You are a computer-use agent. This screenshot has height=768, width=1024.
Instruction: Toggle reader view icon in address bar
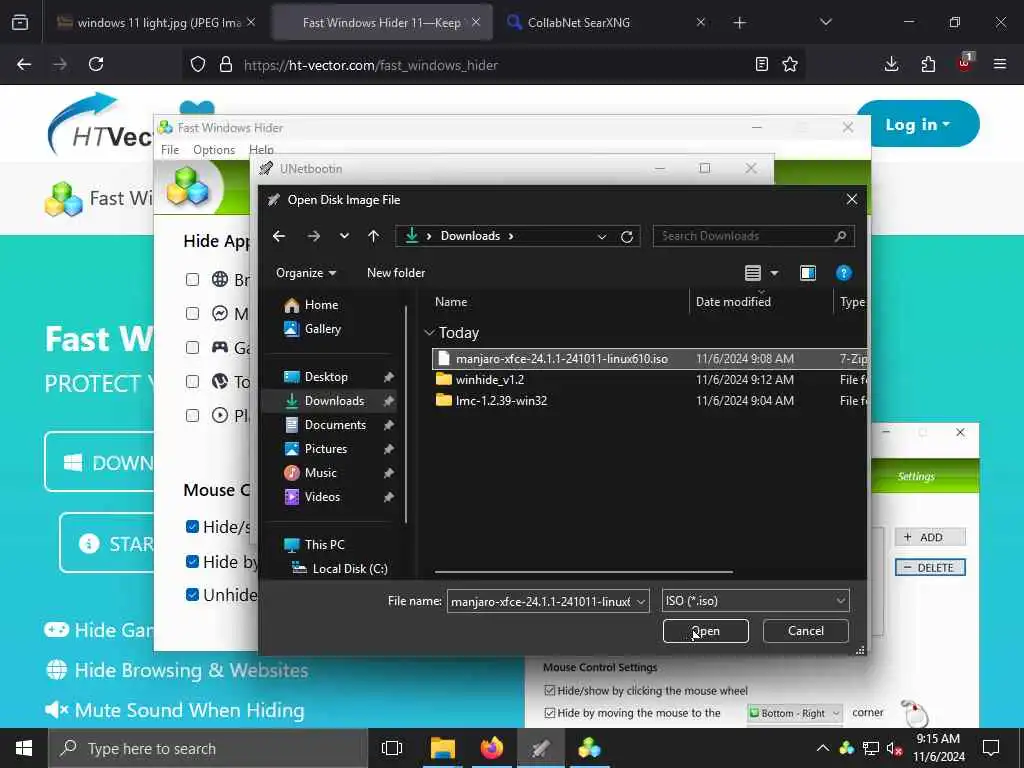pyautogui.click(x=761, y=64)
